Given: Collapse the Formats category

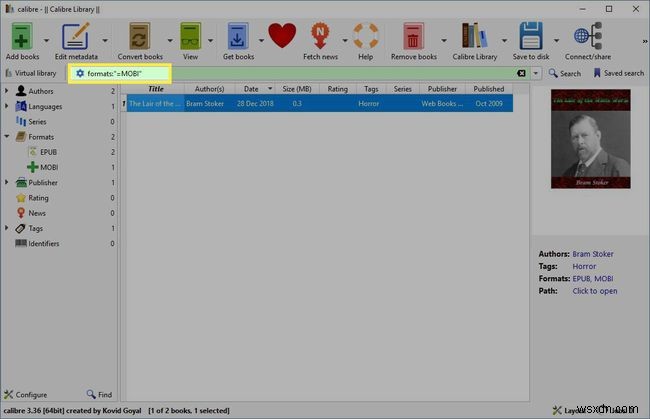Looking at the screenshot, I should pyautogui.click(x=6, y=136).
